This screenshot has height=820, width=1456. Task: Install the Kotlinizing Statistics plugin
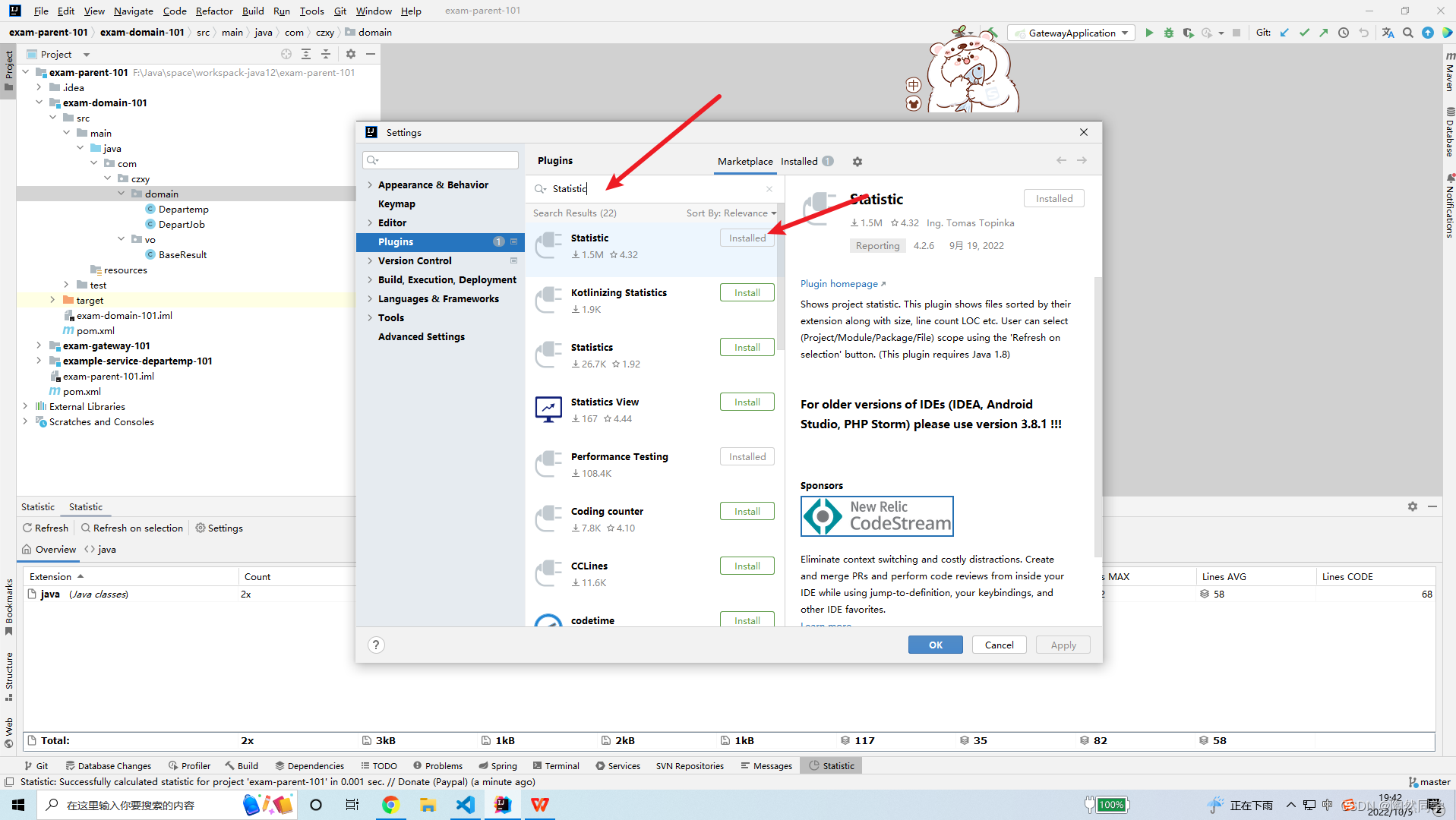point(747,293)
